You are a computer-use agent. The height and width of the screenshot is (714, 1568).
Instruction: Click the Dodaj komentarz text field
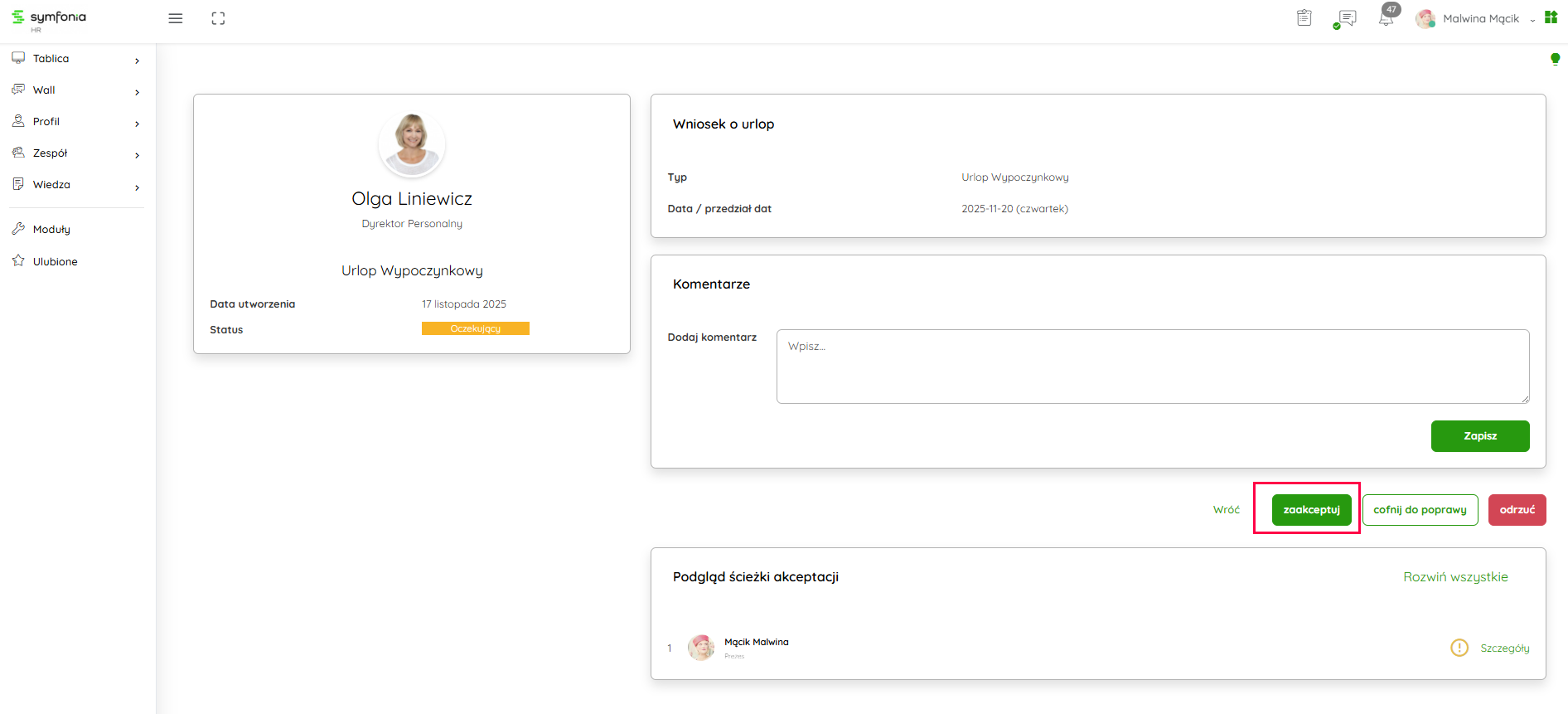[1152, 366]
